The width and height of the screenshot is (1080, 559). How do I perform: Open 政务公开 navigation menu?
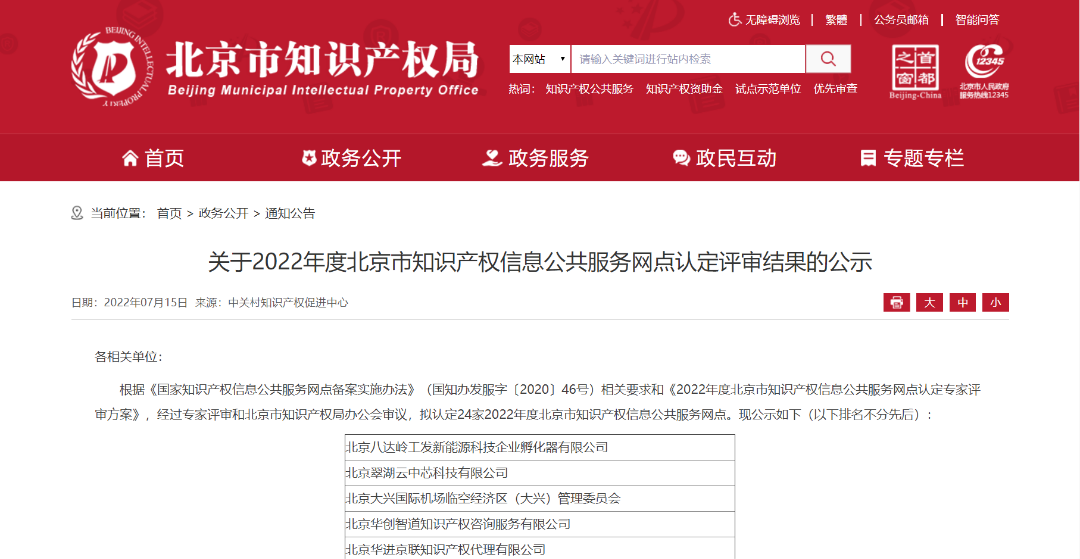(x=351, y=158)
